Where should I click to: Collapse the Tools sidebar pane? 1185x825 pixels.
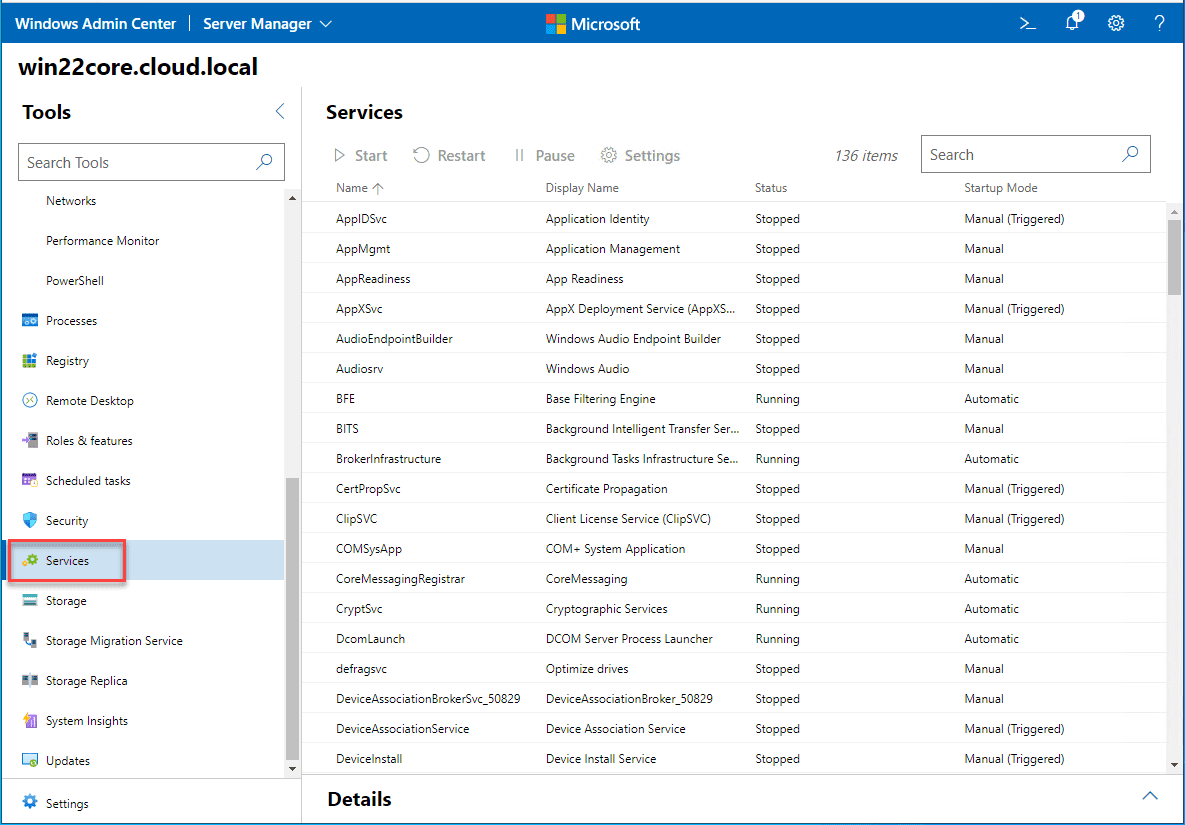point(279,111)
